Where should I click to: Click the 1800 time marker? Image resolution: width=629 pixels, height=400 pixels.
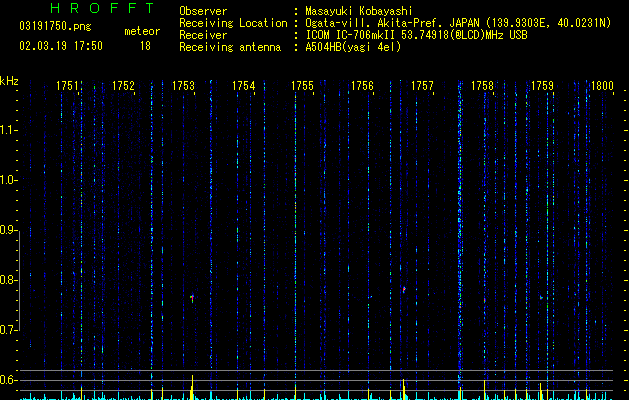(602, 86)
